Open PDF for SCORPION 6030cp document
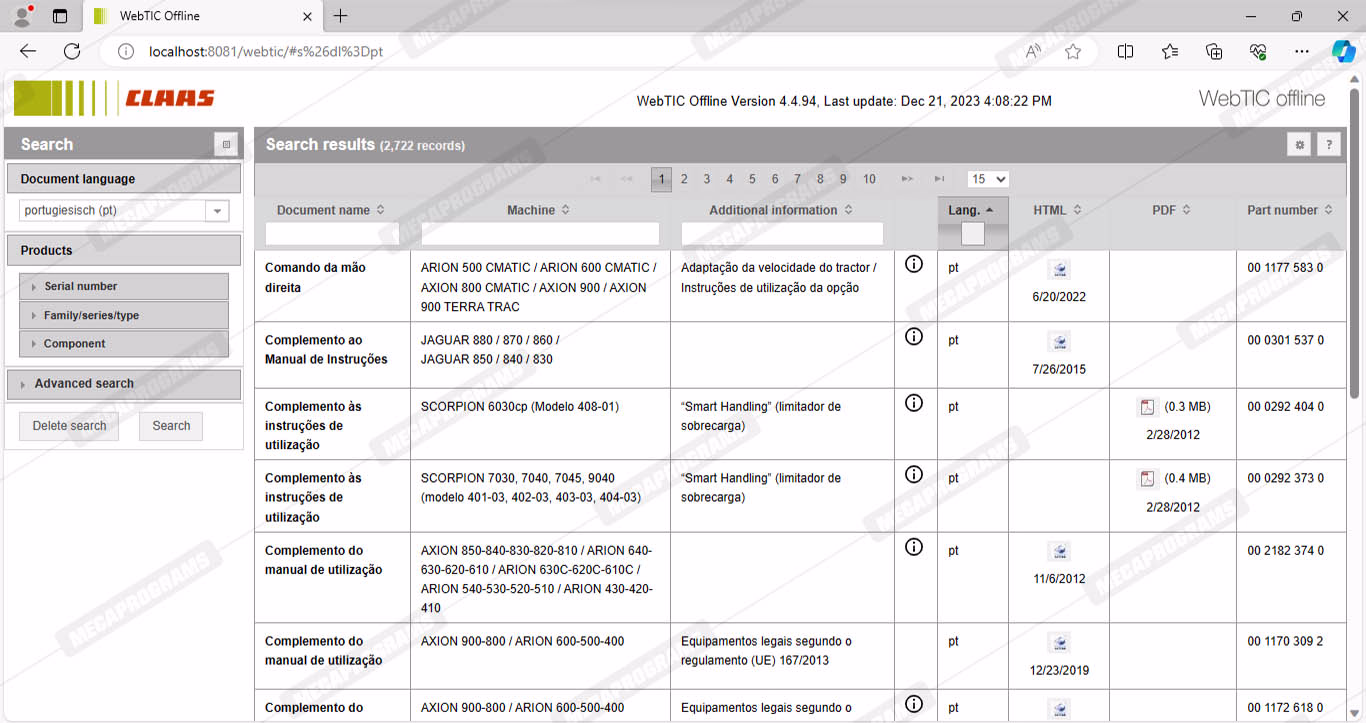Viewport: 1366px width, 723px height. click(x=1147, y=407)
